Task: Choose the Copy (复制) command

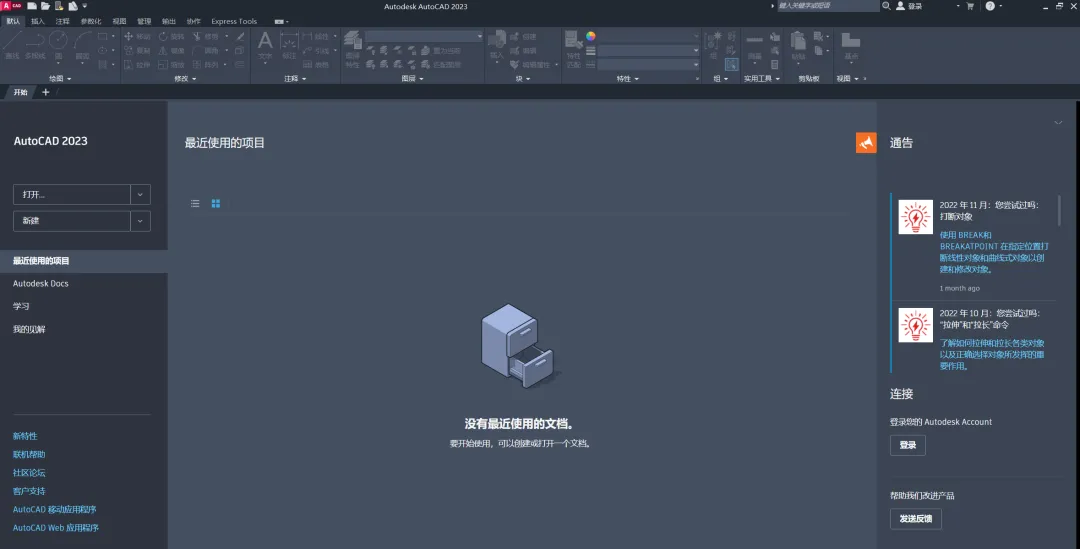Action: pyautogui.click(x=137, y=50)
